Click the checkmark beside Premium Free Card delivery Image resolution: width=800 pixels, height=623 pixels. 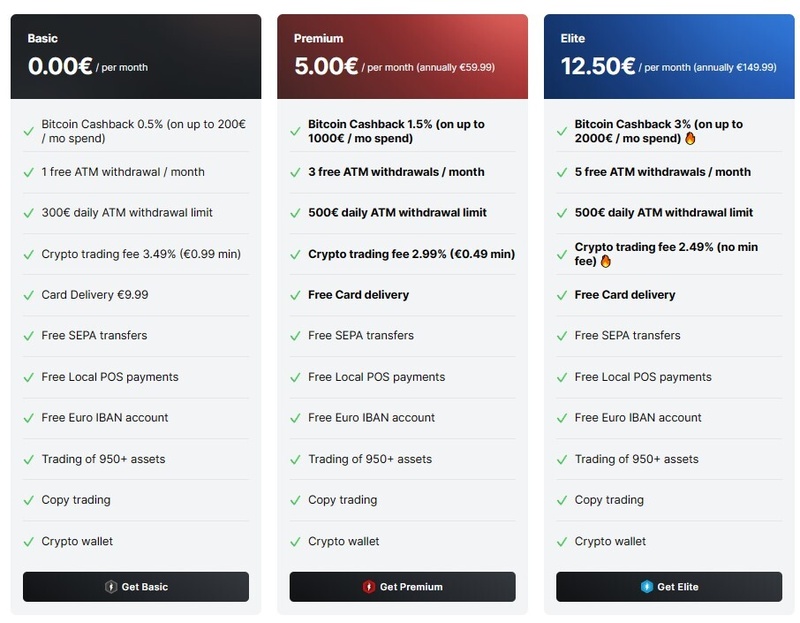pos(295,295)
